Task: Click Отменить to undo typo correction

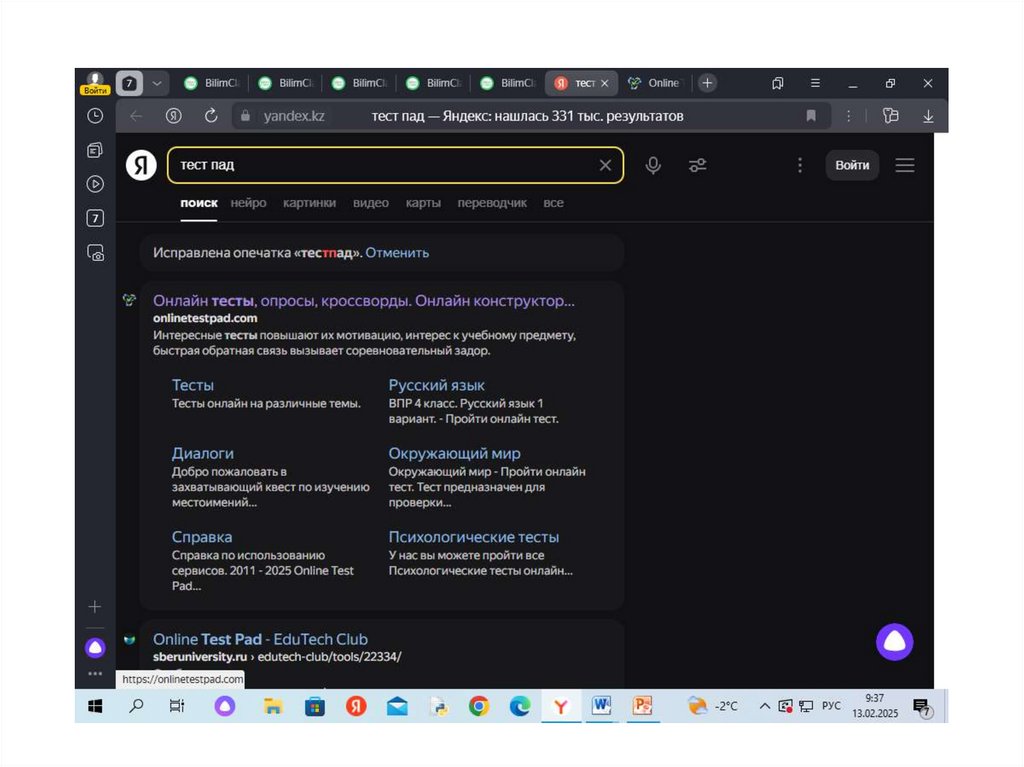Action: 397,253
